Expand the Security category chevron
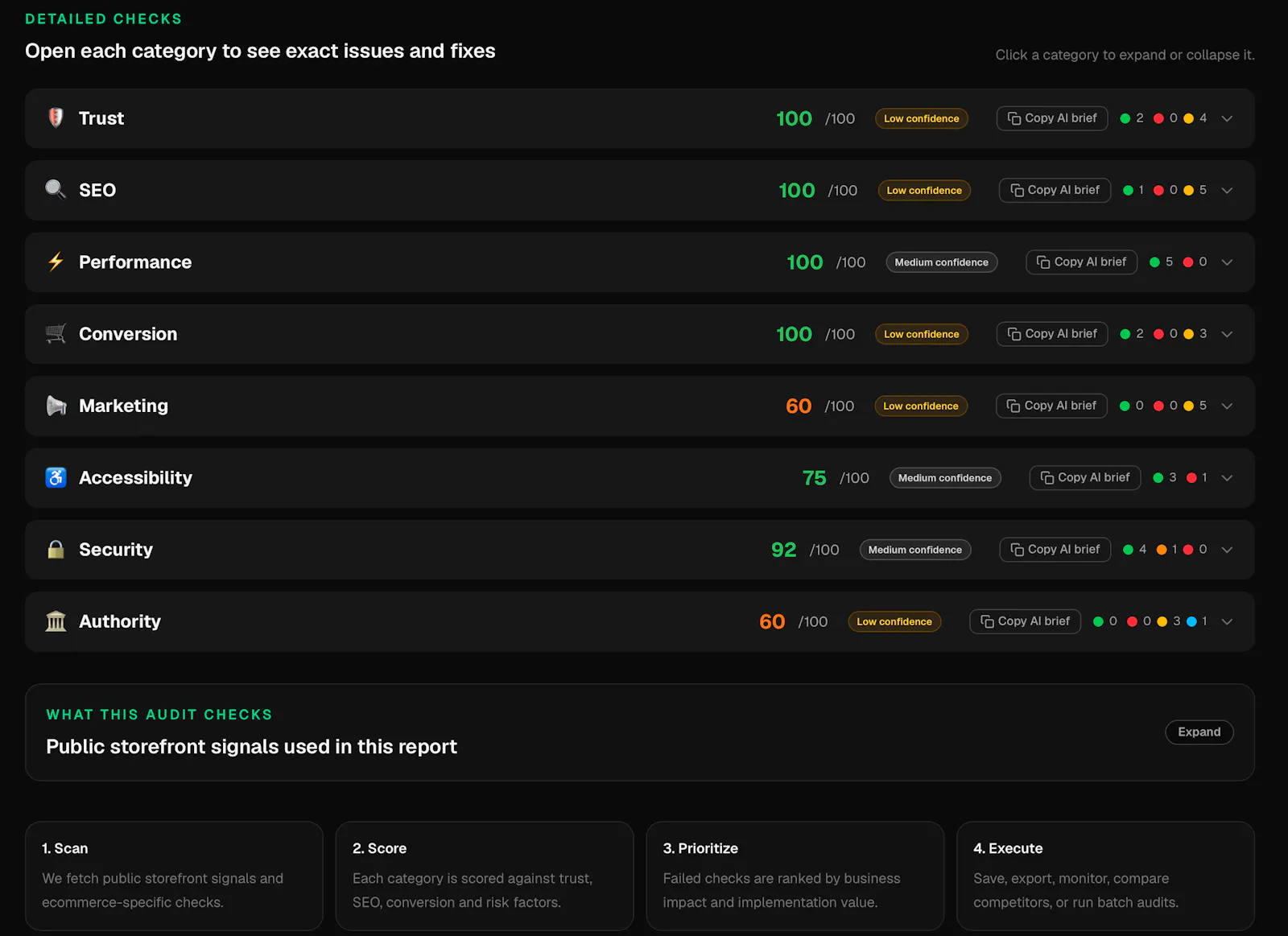The image size is (1288, 936). (1227, 550)
